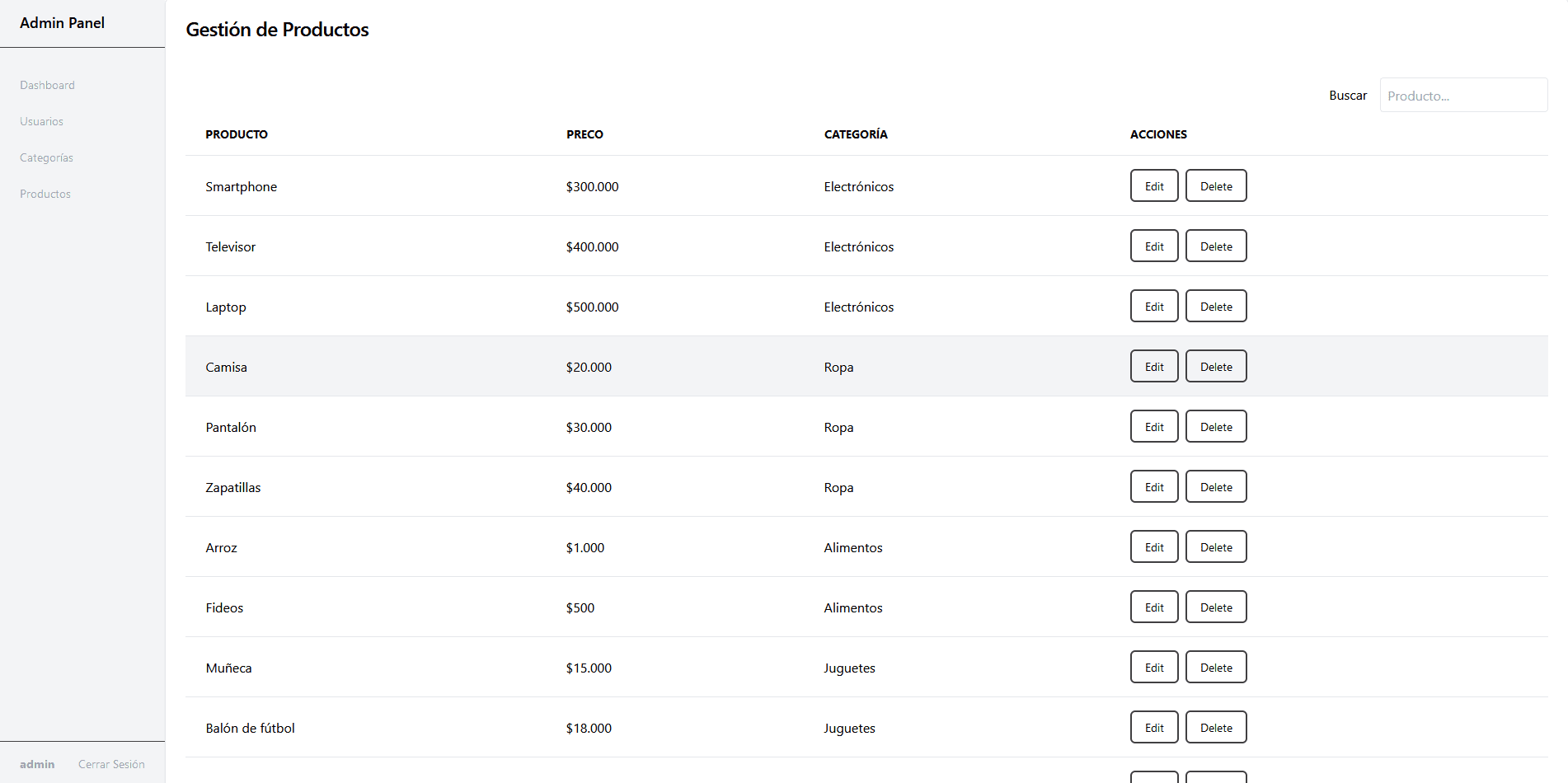Edit the Televisor row
Image resolution: width=1568 pixels, height=783 pixels.
[x=1154, y=246]
